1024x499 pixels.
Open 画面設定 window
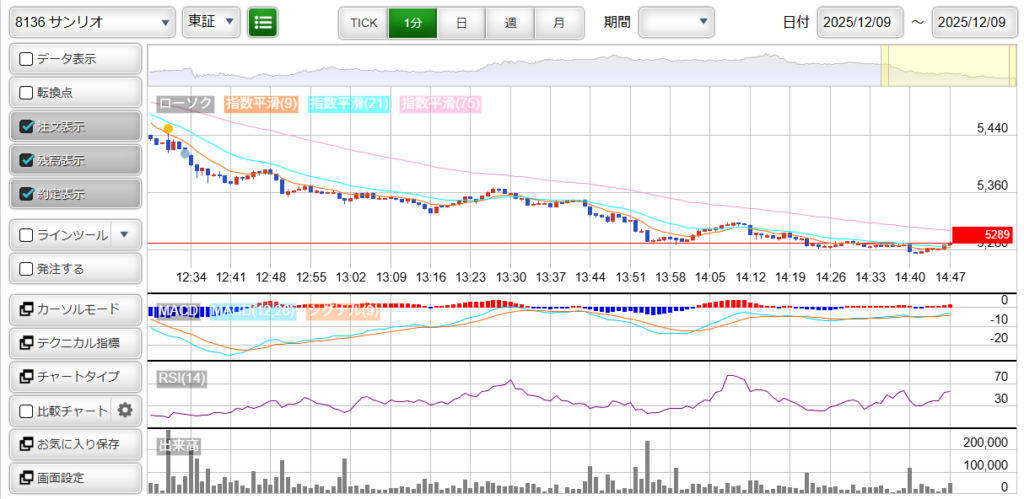pyautogui.click(x=75, y=478)
